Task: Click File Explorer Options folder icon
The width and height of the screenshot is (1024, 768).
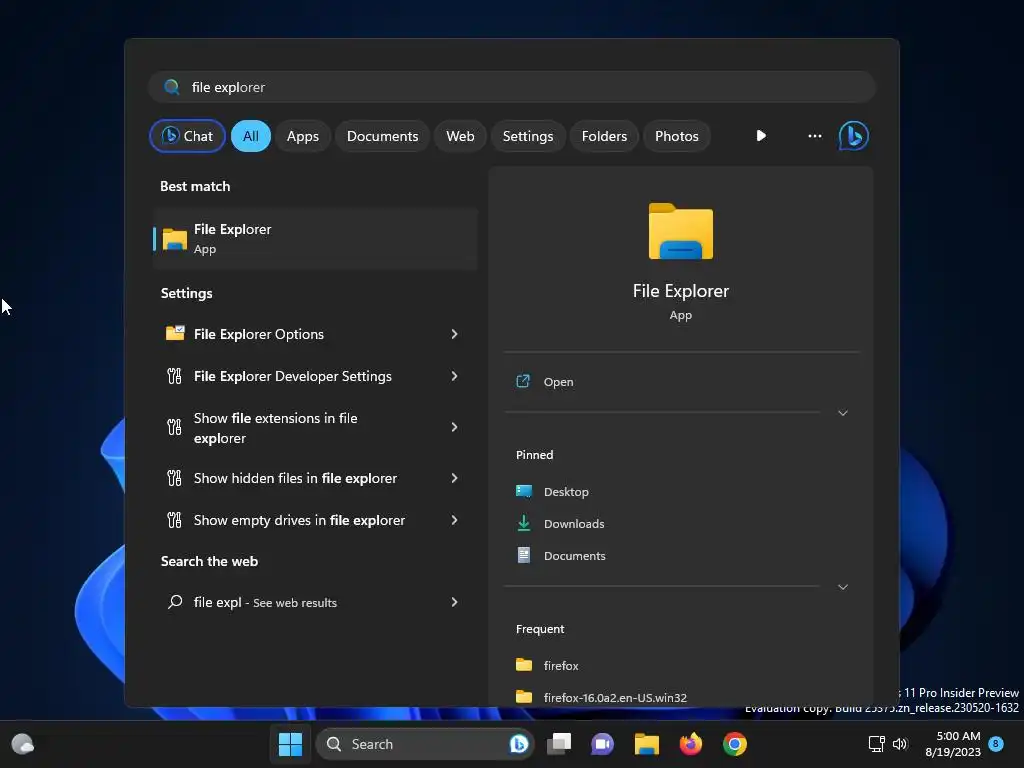Action: pos(174,334)
